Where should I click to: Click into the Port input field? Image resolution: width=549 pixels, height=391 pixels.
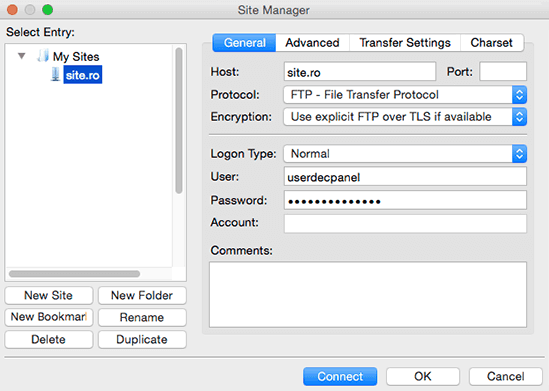click(503, 72)
